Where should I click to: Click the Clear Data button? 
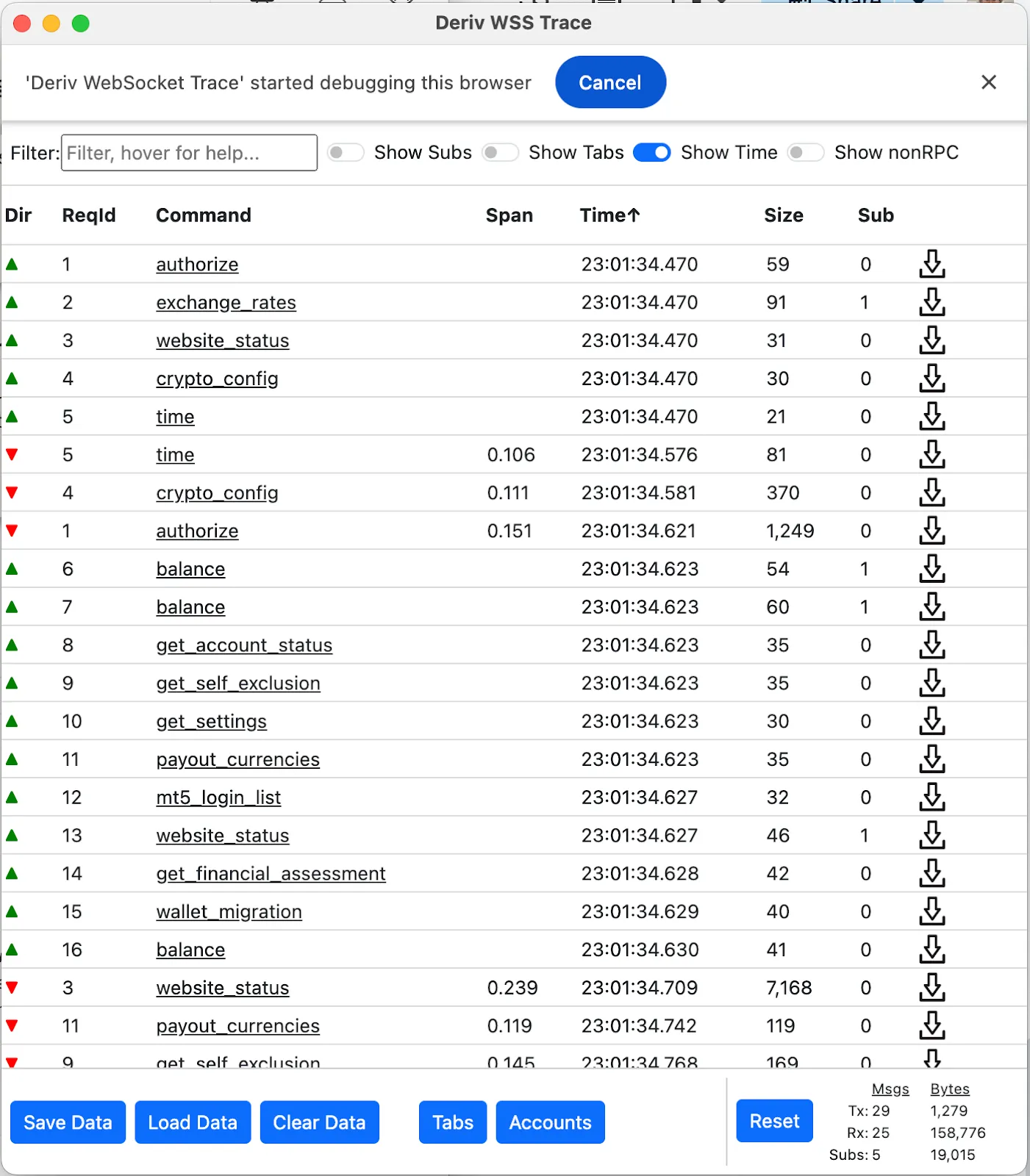point(320,1122)
